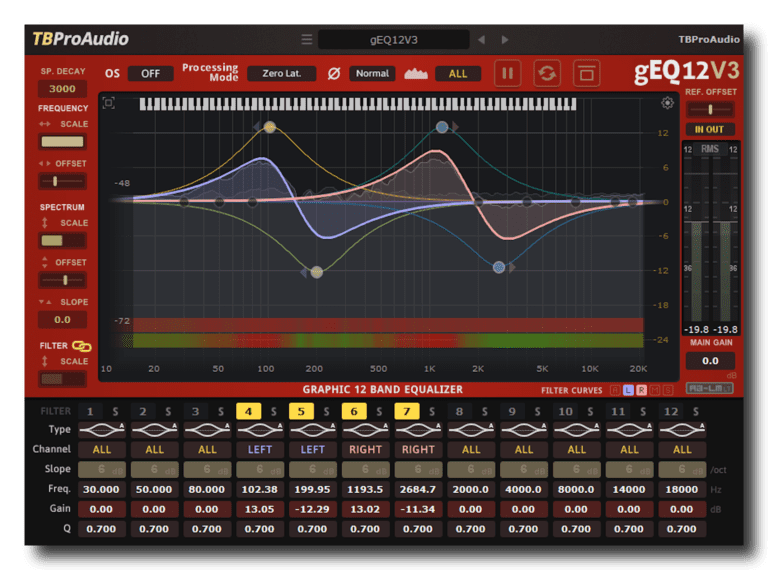Toggle filter band 4 on/off
Screen dimensions: 768x570
pyautogui.click(x=249, y=411)
